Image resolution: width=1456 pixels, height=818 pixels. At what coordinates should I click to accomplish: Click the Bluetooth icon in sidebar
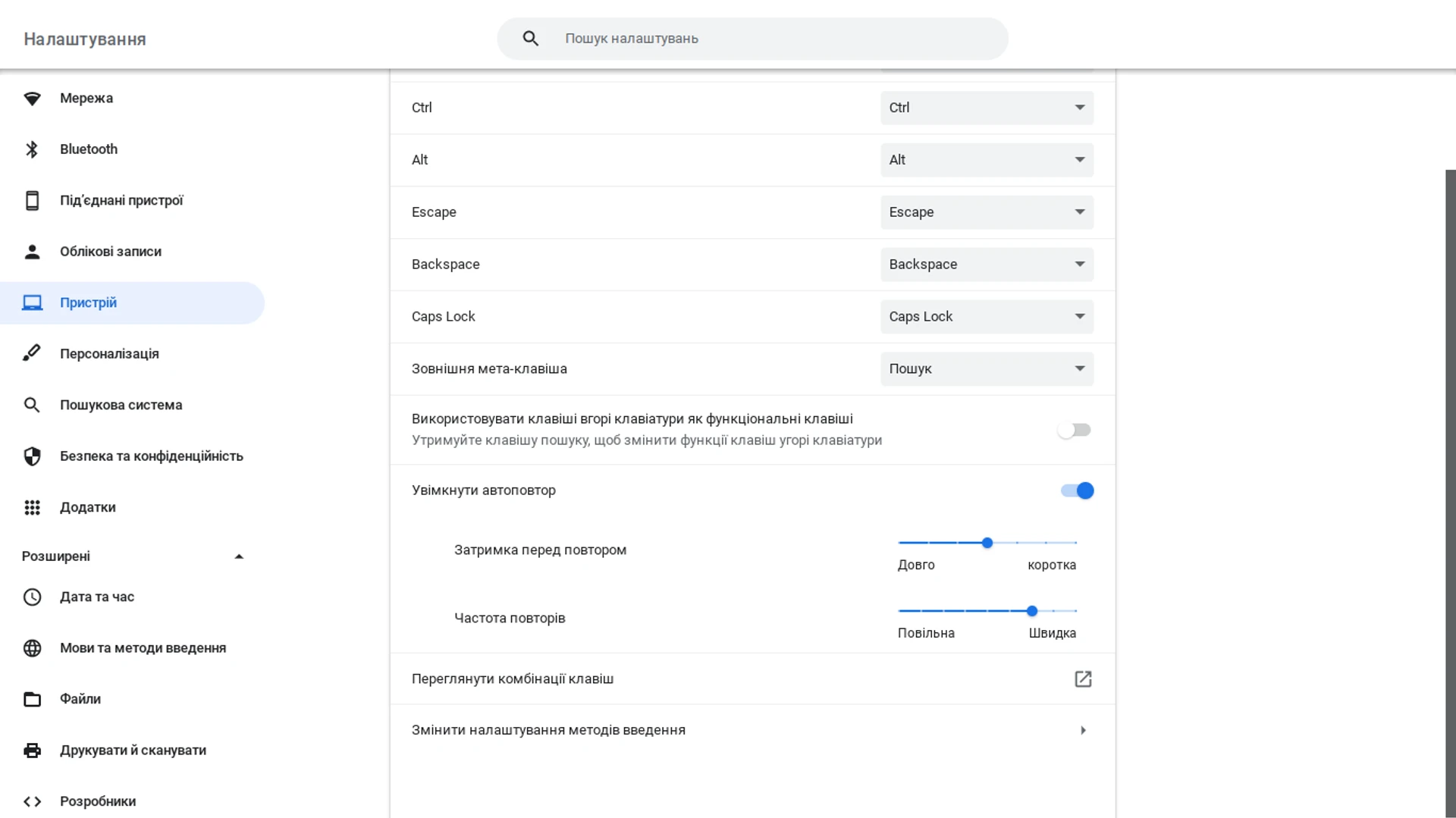coord(32,149)
